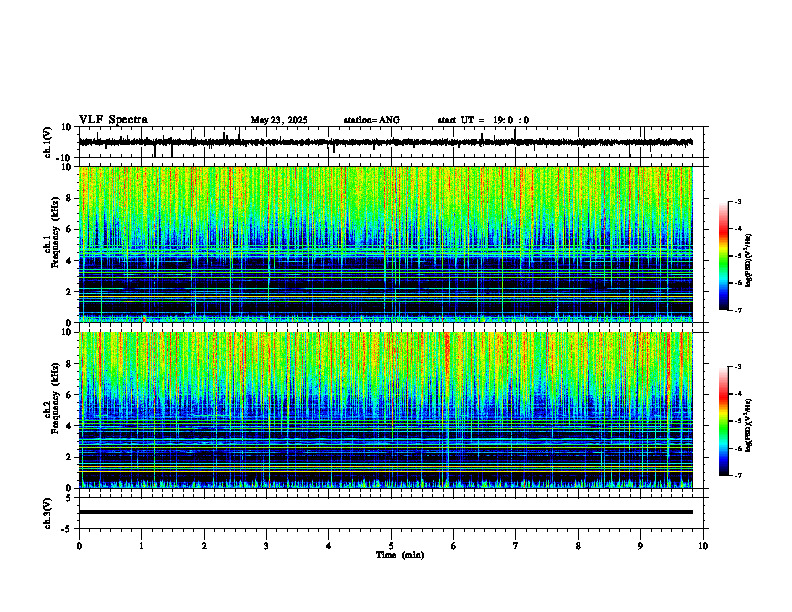792x612 pixels.
Task: Click time-axis tick label "4"
Action: [x=329, y=546]
